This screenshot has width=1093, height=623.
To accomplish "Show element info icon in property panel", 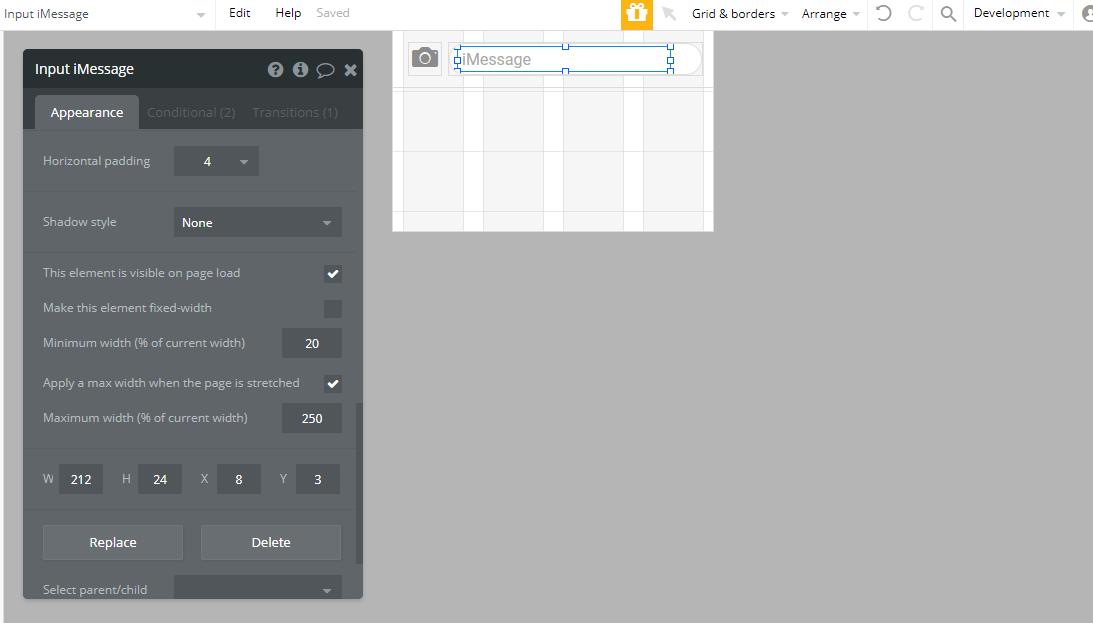I will 300,70.
